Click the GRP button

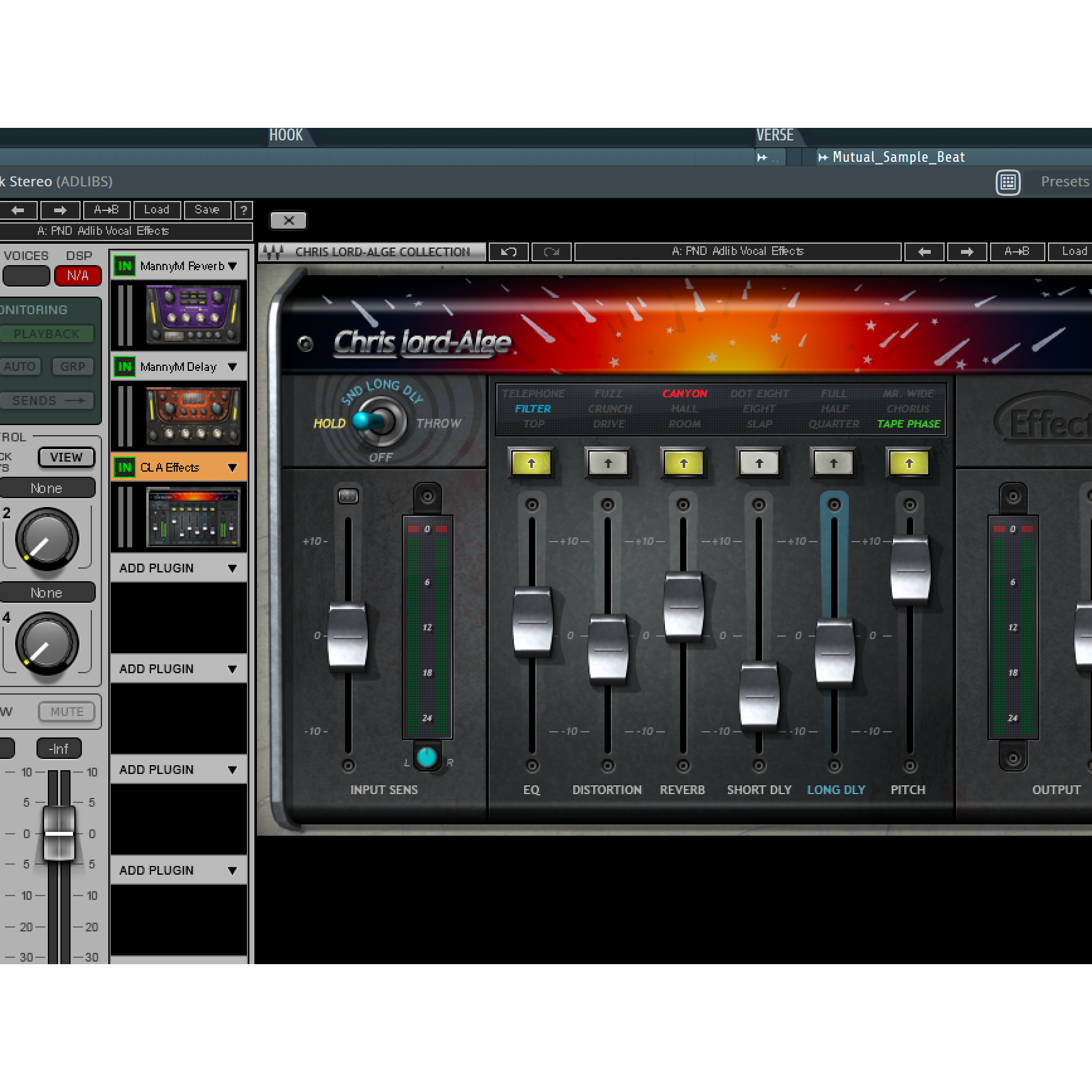click(x=72, y=367)
